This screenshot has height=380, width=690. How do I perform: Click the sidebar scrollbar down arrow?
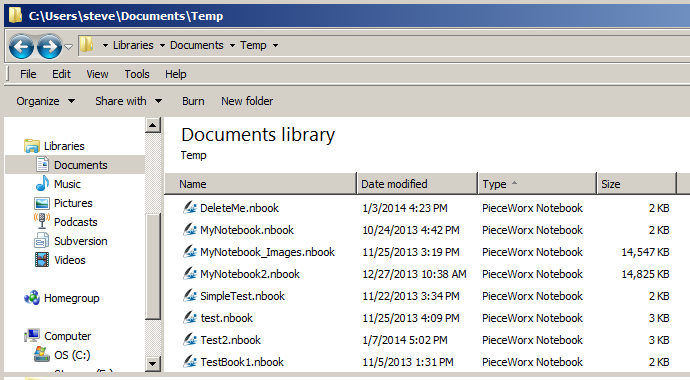(x=153, y=363)
